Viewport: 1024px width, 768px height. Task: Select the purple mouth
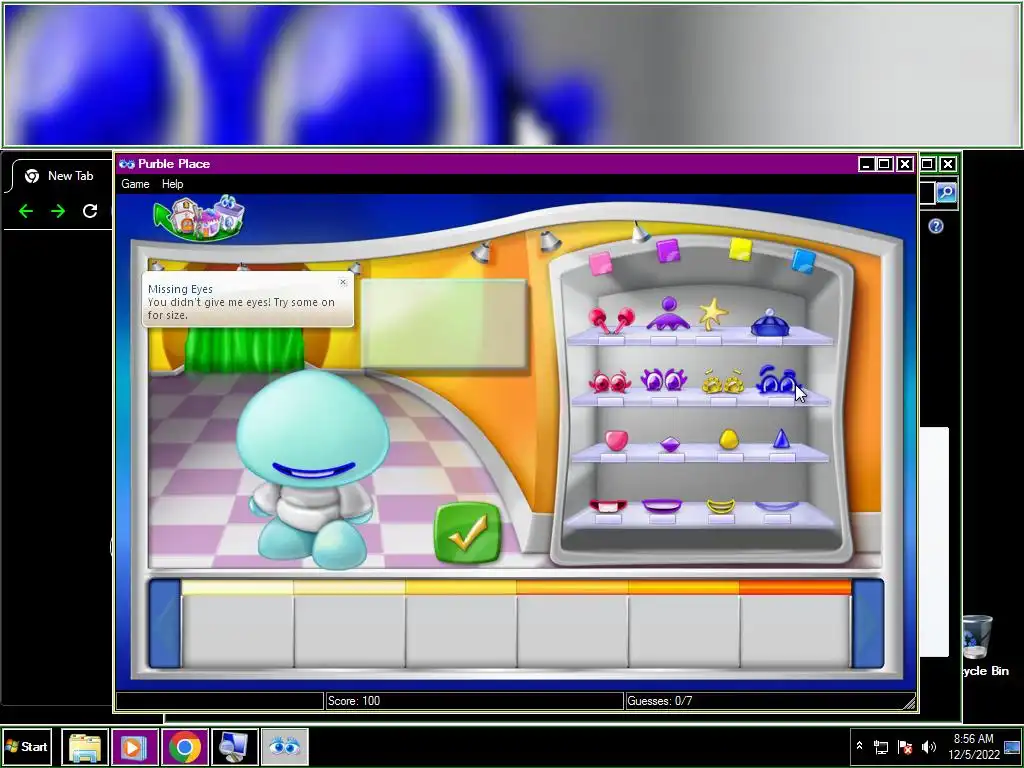(x=662, y=505)
